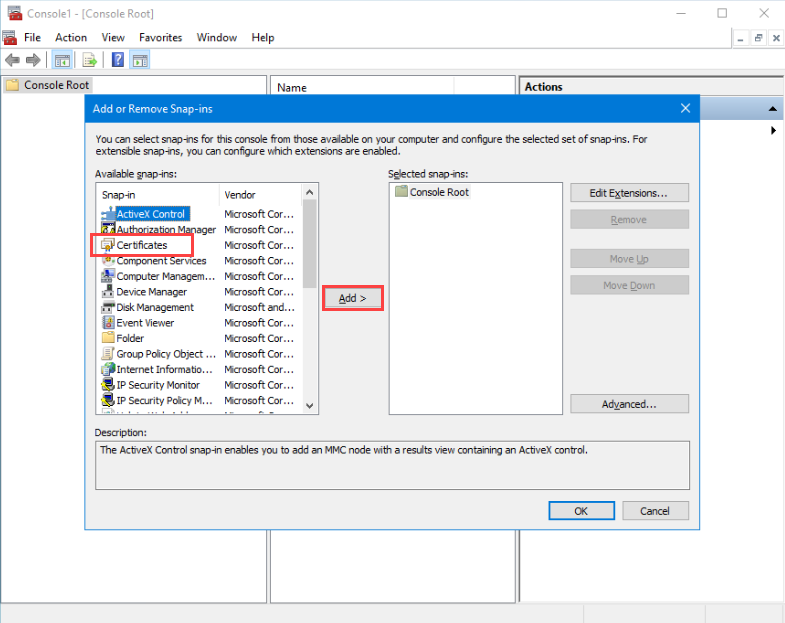Click the Computer Management snap-in icon
The width and height of the screenshot is (785, 623).
pyautogui.click(x=108, y=276)
